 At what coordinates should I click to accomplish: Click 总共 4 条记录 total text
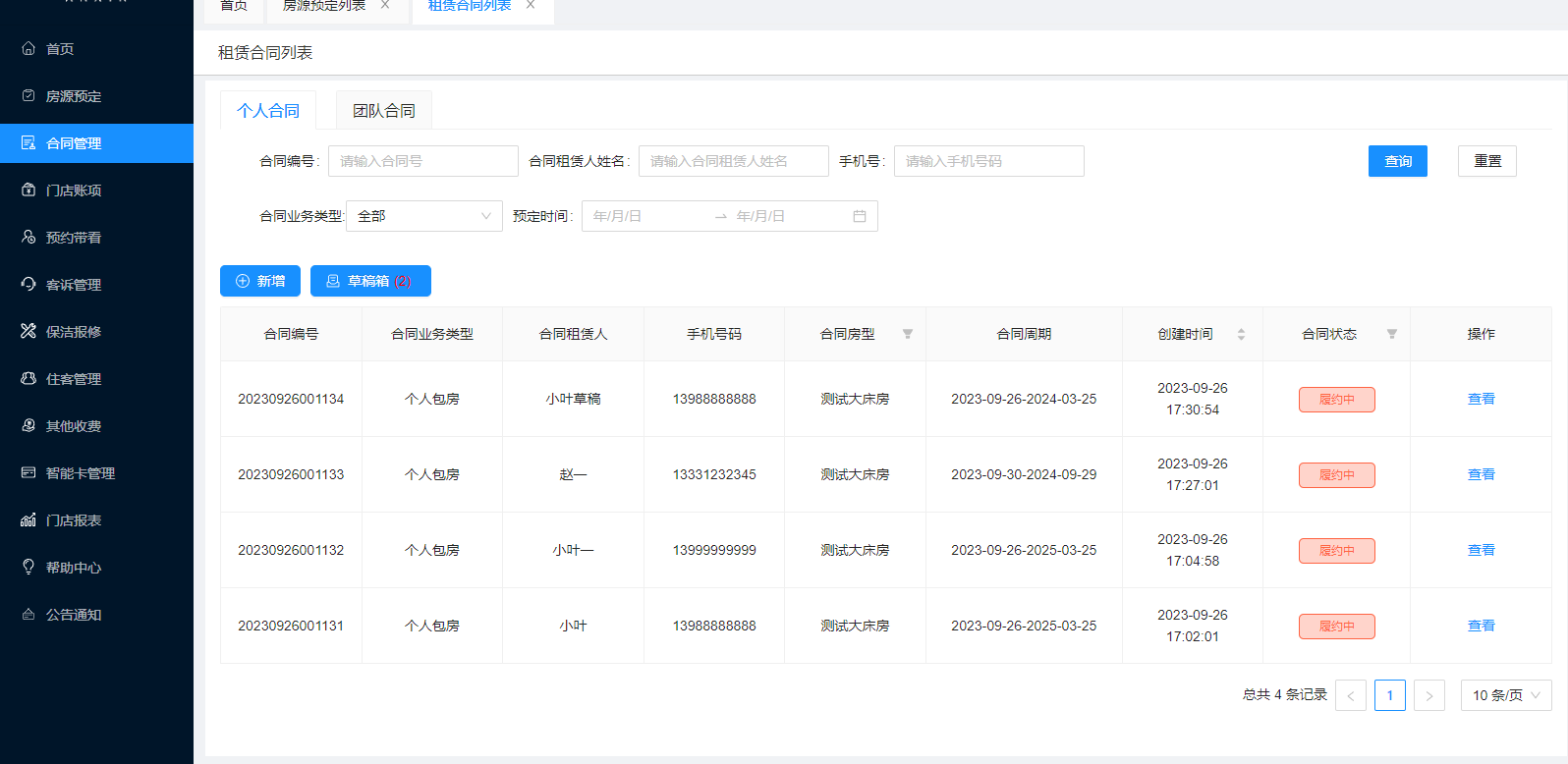pyautogui.click(x=1285, y=694)
